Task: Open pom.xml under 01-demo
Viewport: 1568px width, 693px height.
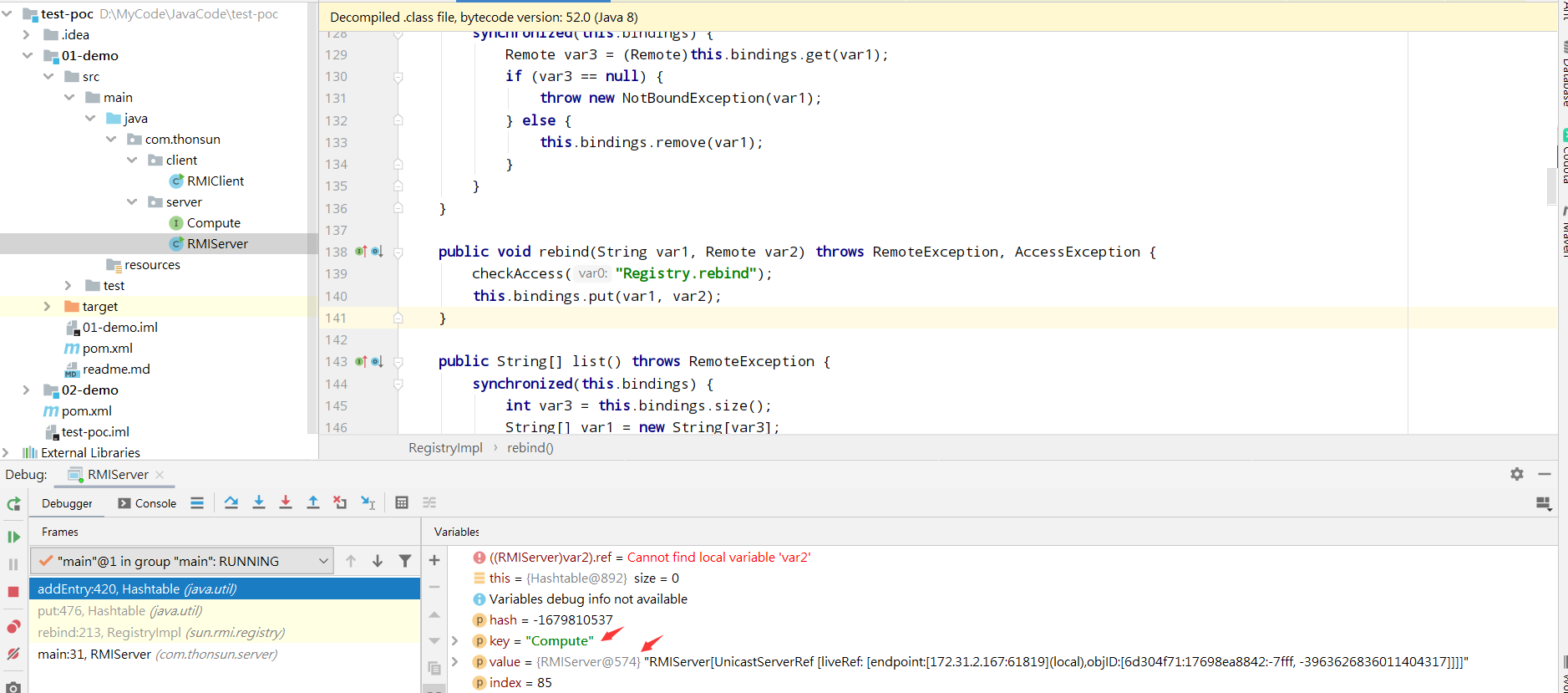Action: coord(99,348)
